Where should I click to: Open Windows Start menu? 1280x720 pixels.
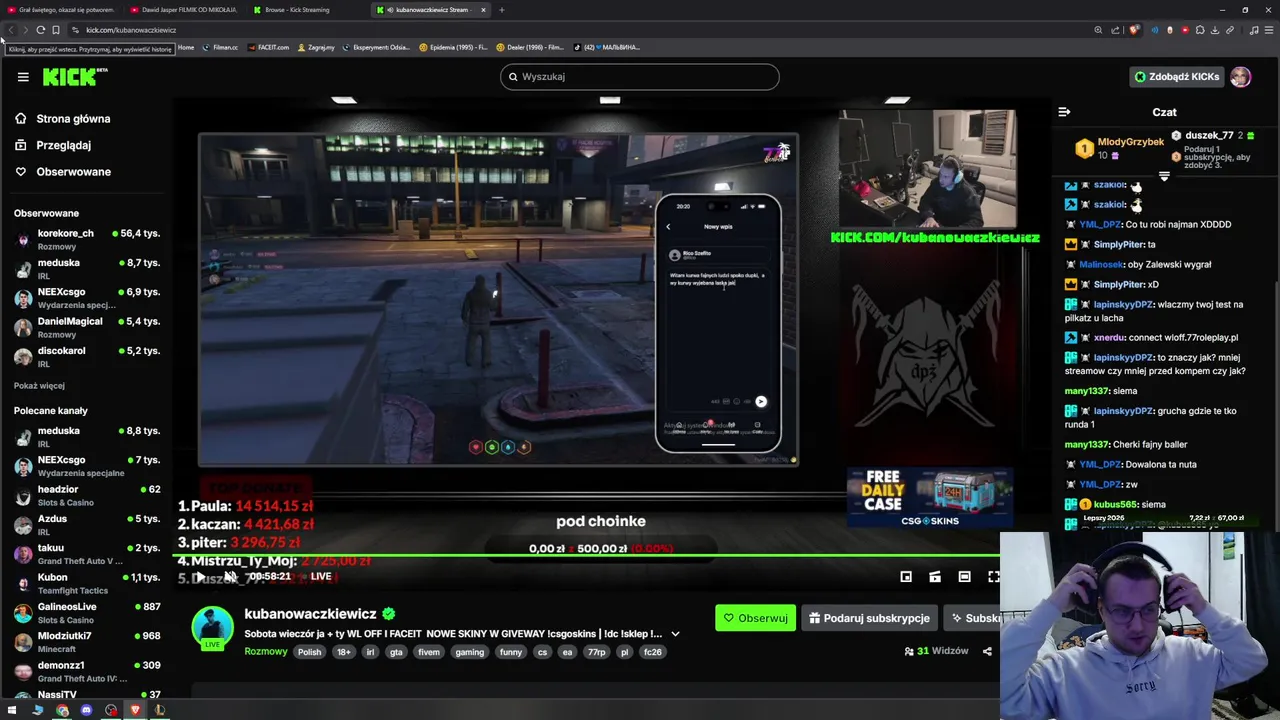click(13, 710)
